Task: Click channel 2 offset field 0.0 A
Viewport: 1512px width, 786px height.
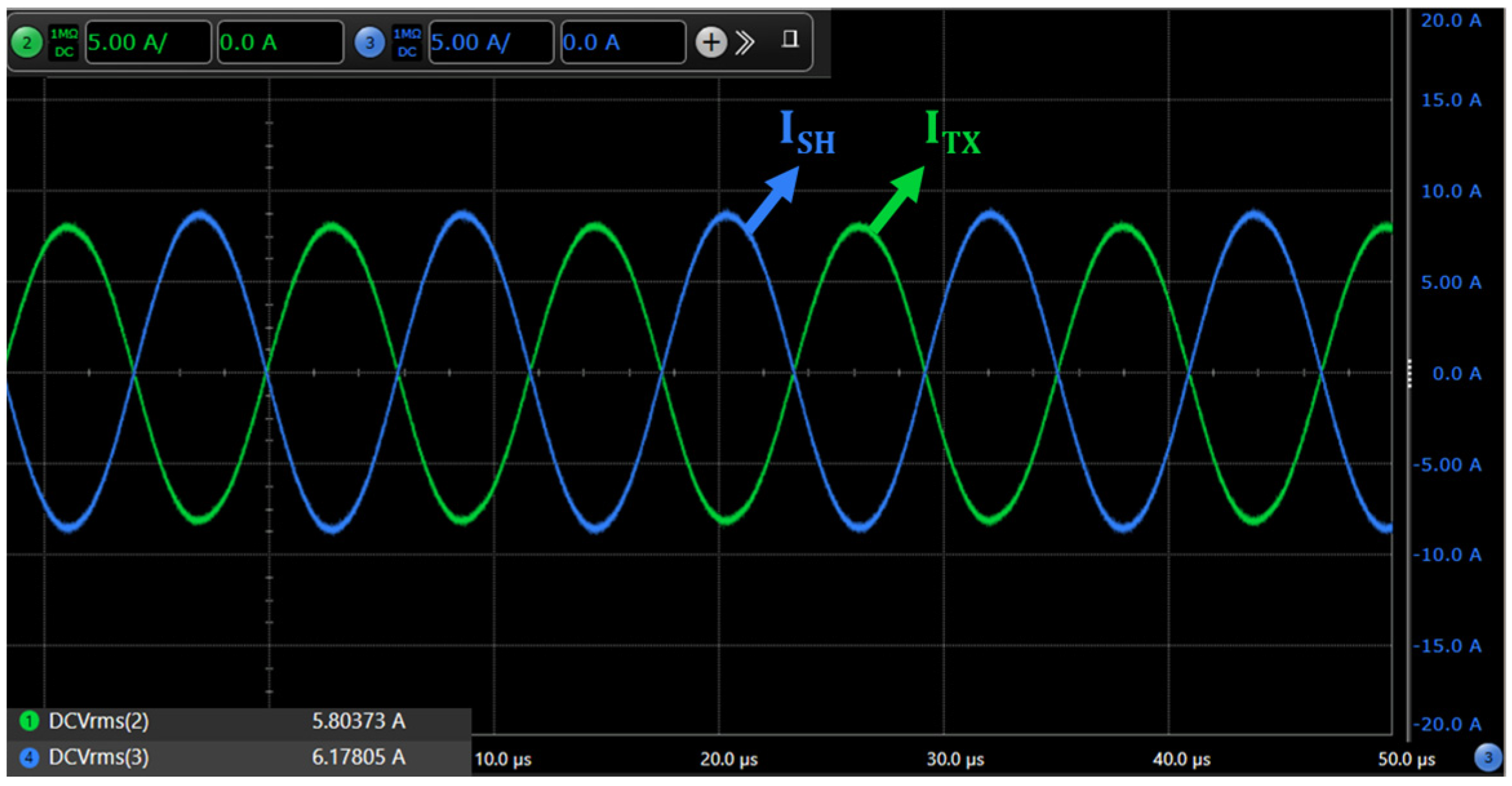Action: 280,43
